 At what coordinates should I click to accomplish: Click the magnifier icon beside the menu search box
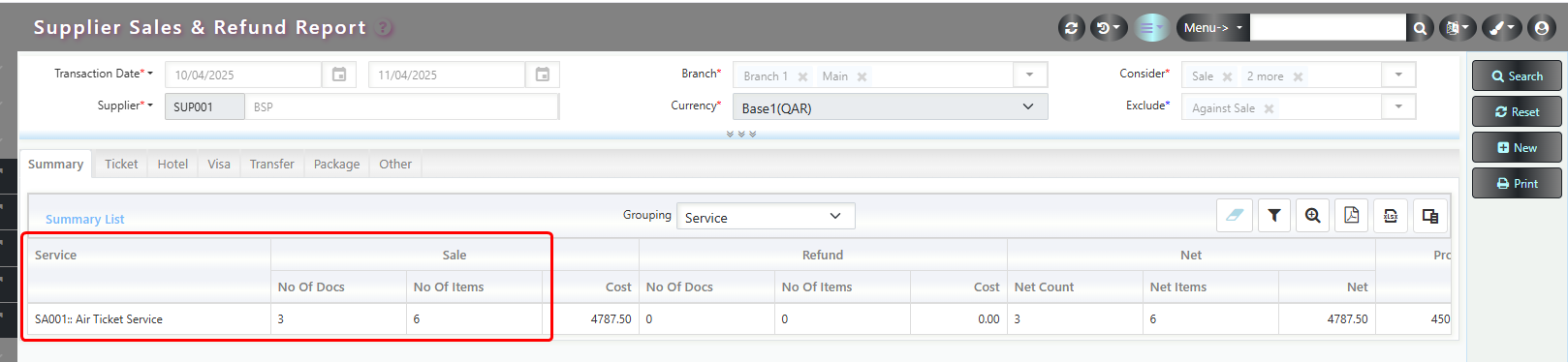(1420, 28)
